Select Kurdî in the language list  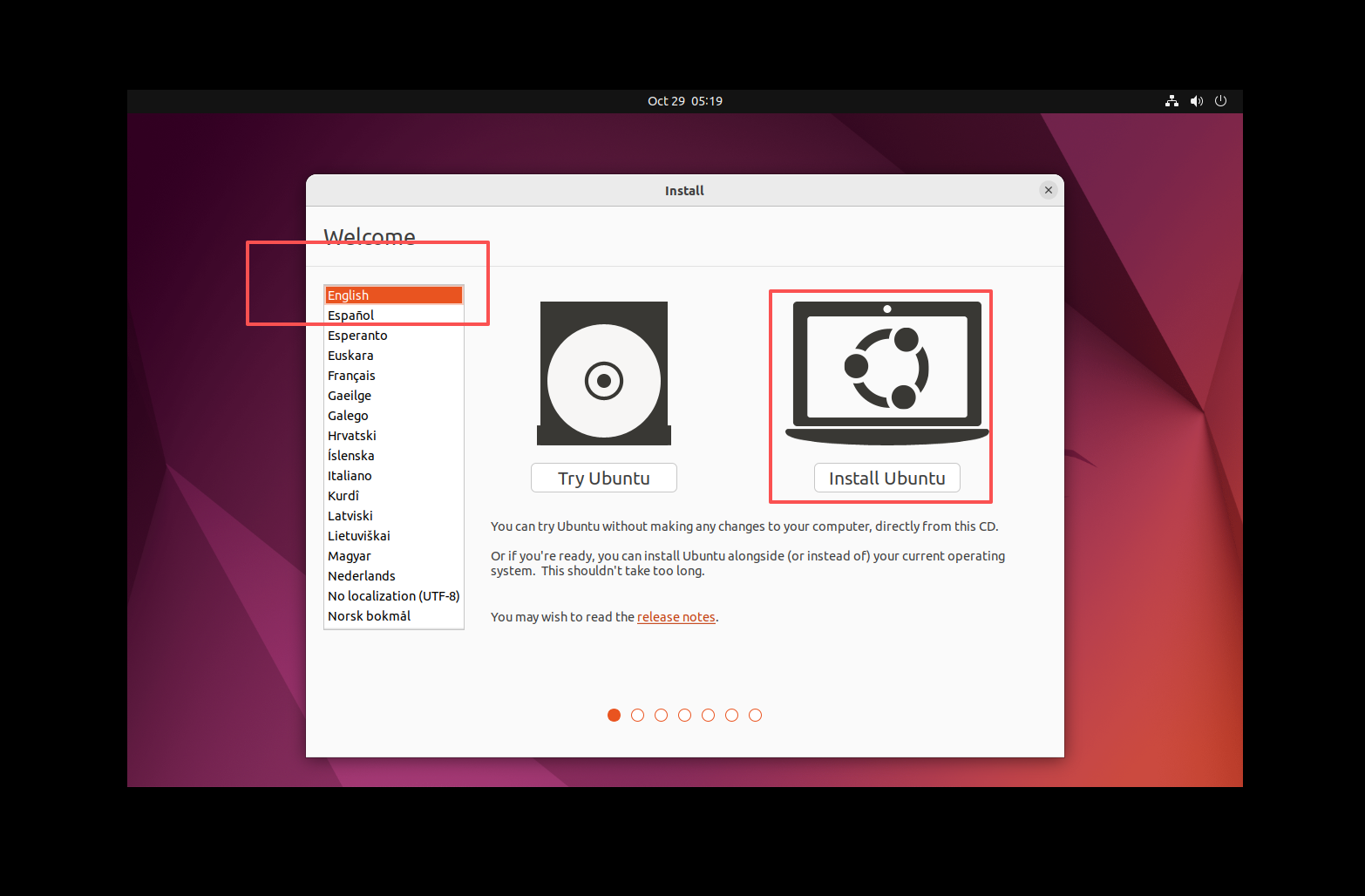394,496
